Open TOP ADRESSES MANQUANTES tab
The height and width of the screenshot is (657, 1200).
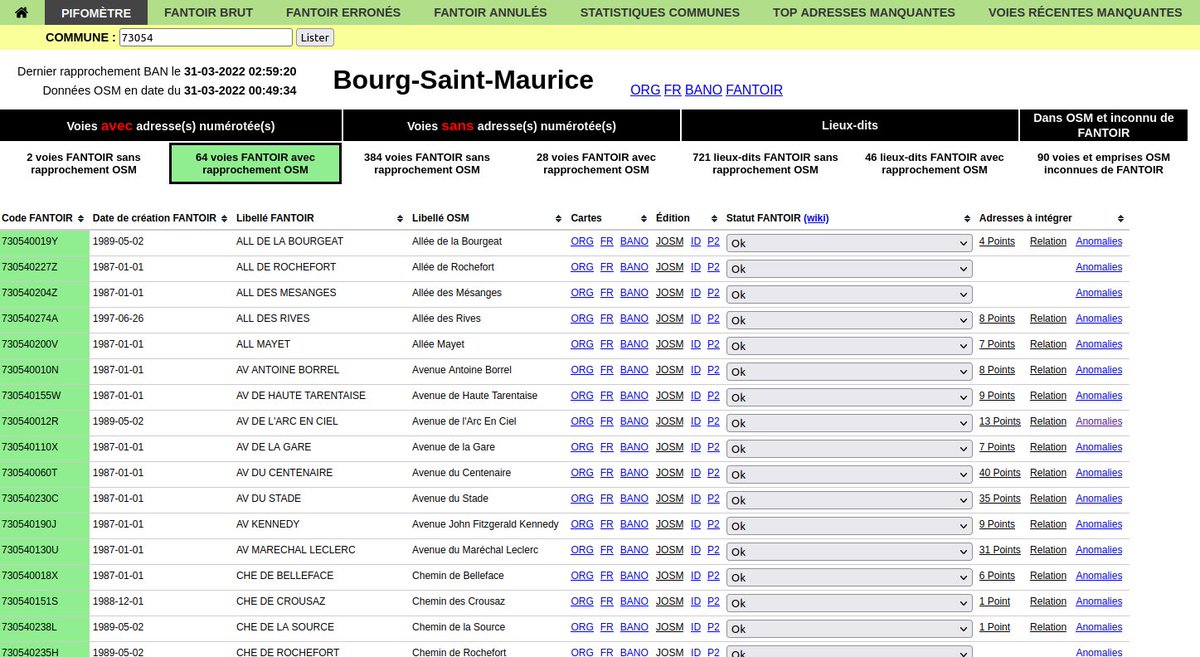point(864,12)
